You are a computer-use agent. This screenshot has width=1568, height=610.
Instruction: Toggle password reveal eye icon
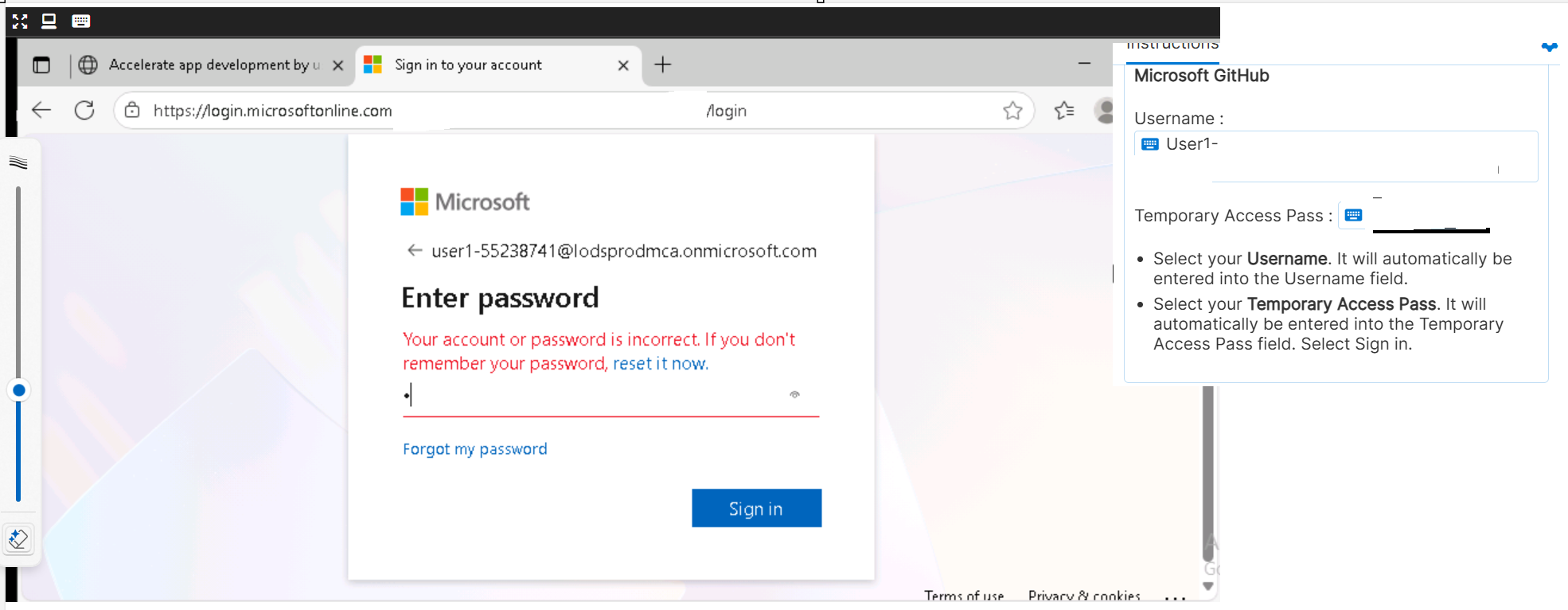(794, 394)
